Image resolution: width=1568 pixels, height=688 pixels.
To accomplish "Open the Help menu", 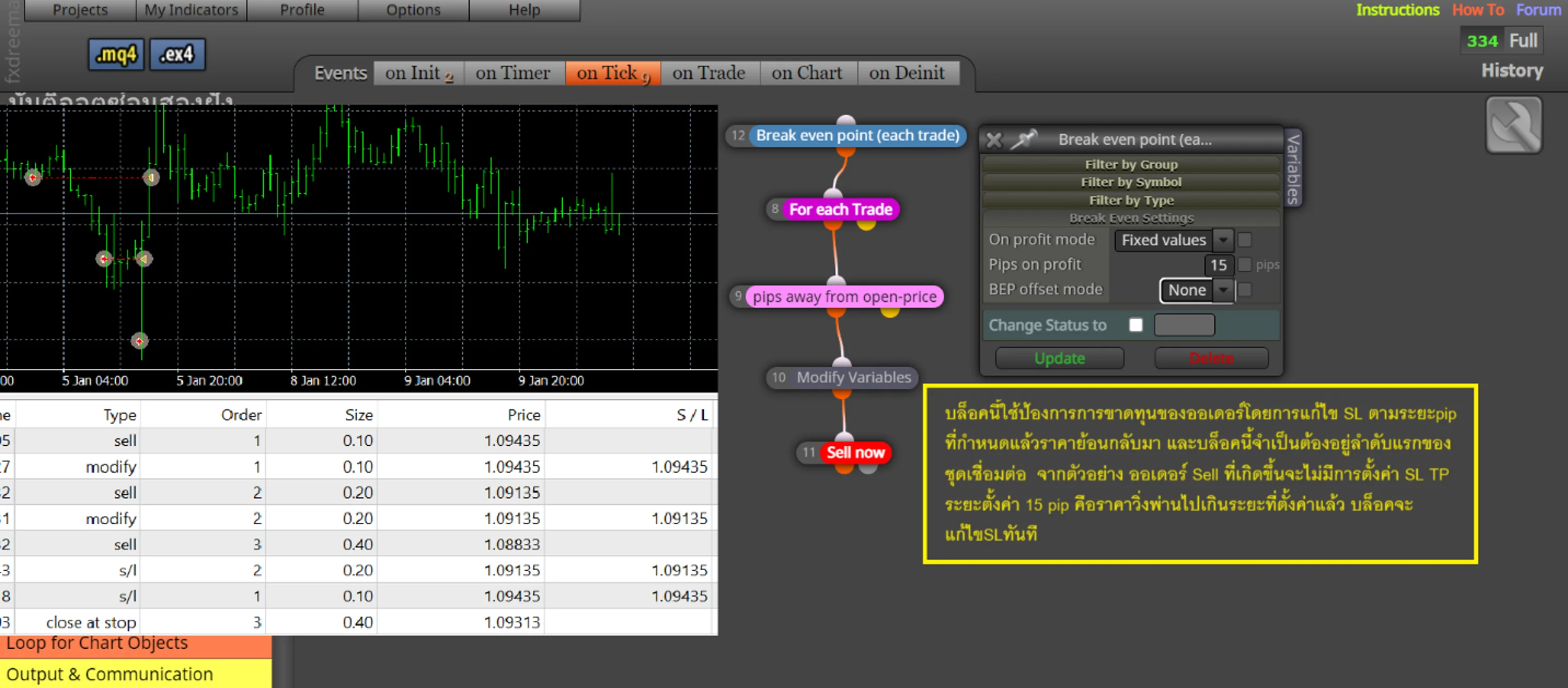I will point(524,10).
